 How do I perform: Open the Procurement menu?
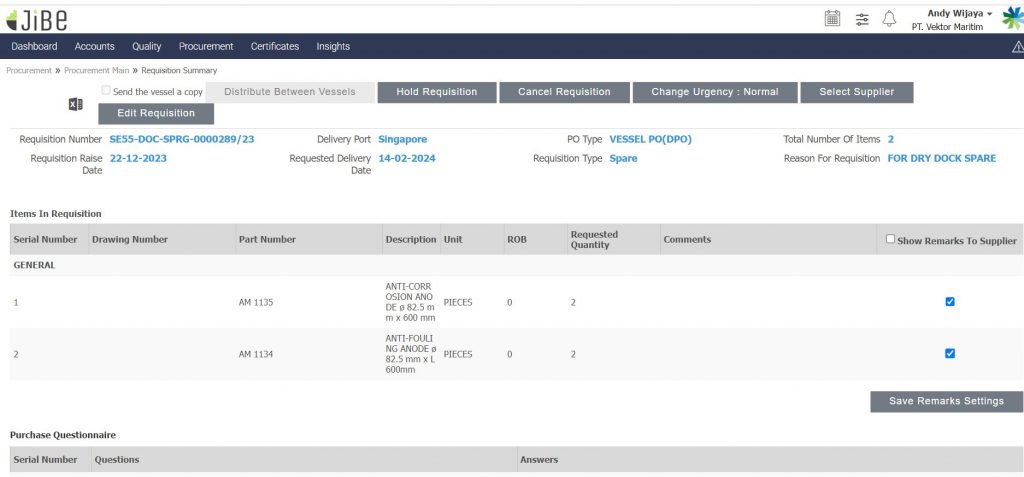point(206,46)
